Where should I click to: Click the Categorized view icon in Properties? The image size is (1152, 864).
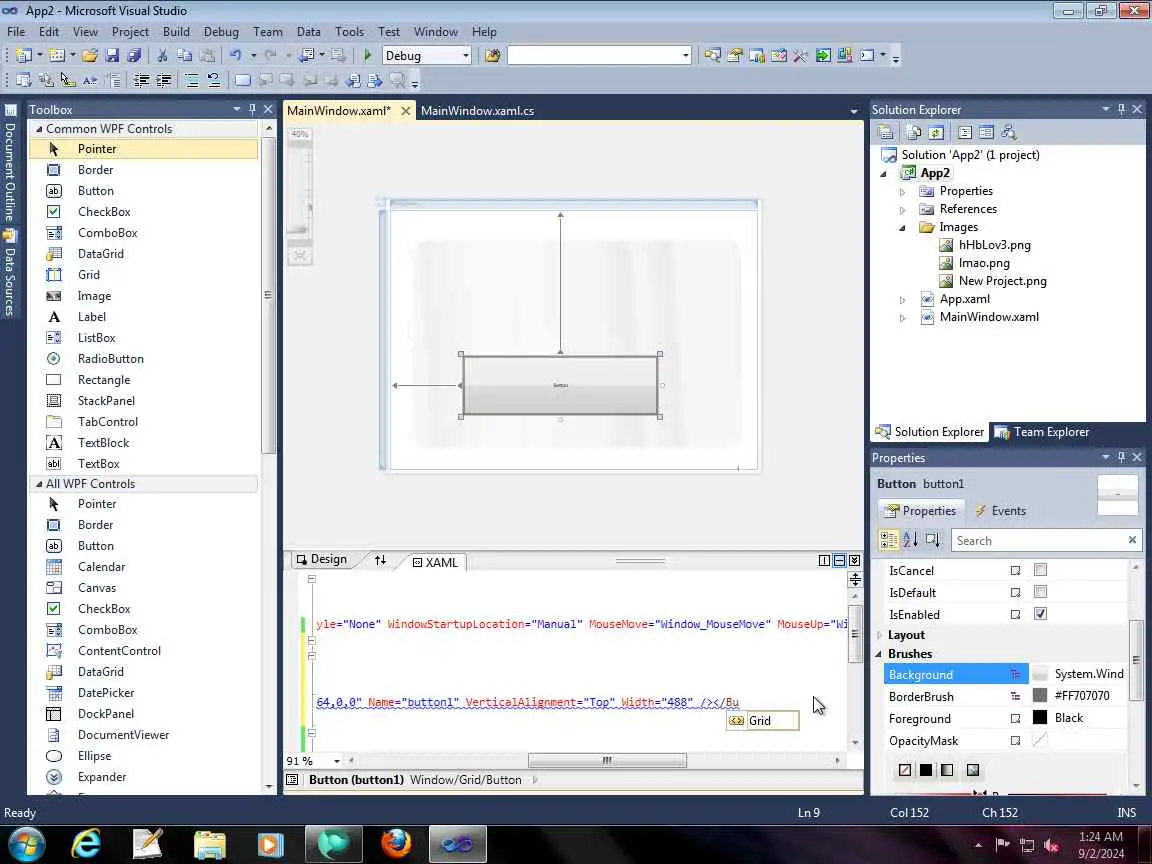(888, 540)
